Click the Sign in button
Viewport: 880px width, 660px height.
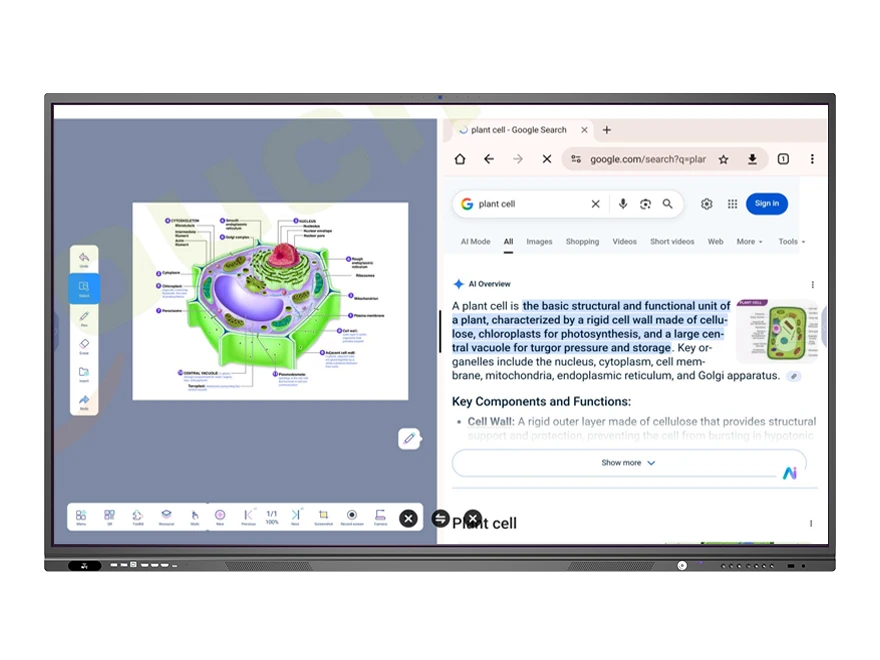tap(767, 204)
